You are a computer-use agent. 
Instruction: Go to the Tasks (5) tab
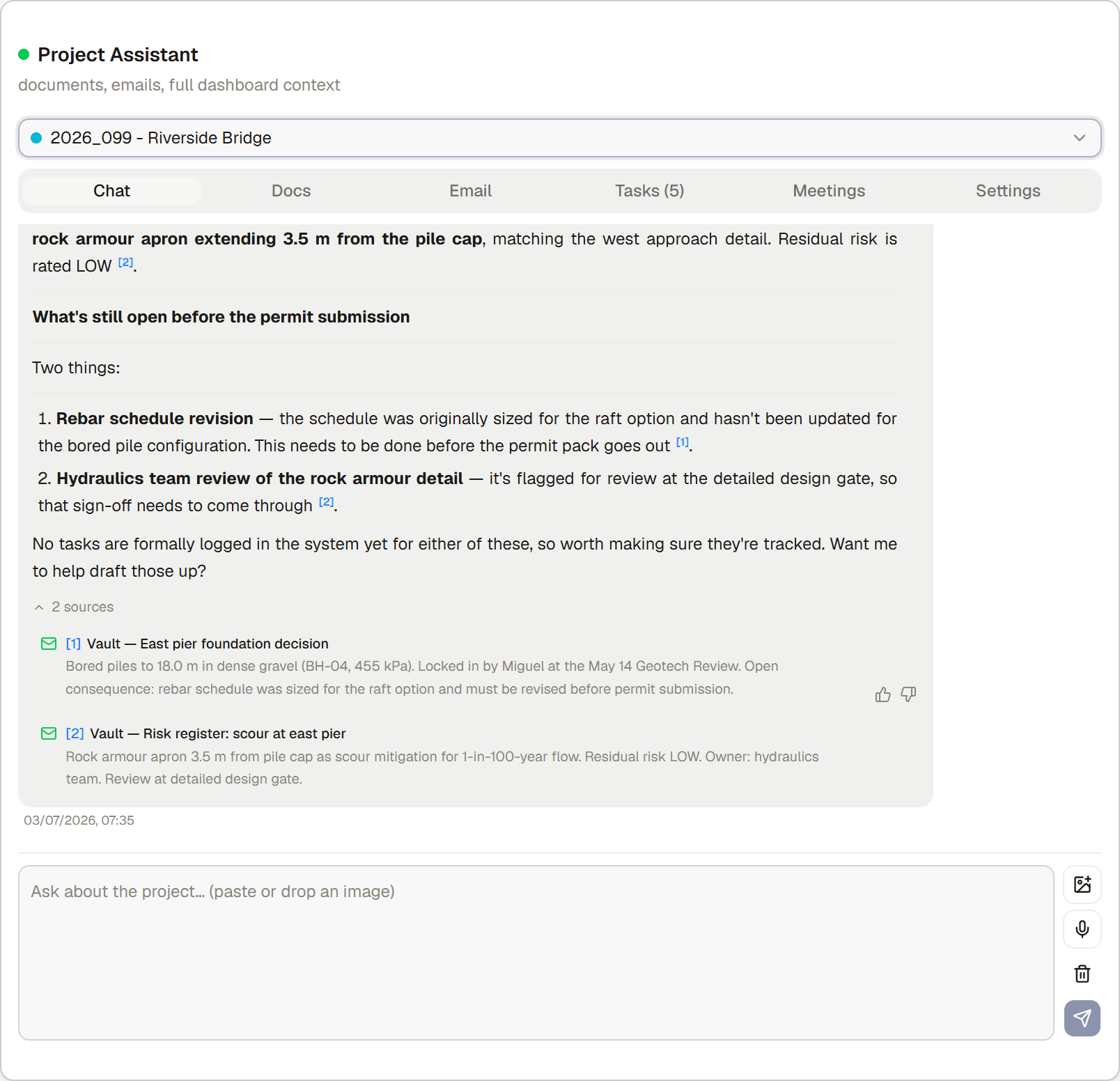tap(650, 191)
